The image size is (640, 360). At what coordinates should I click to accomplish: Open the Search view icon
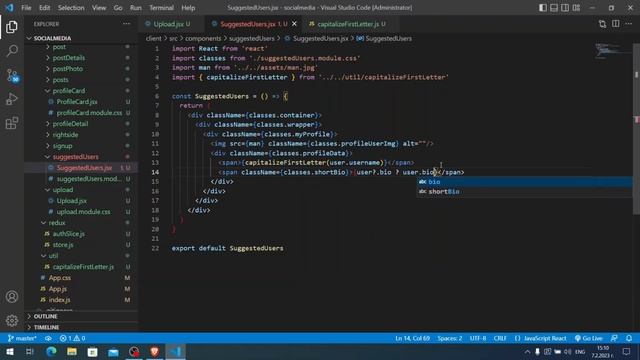[12, 51]
